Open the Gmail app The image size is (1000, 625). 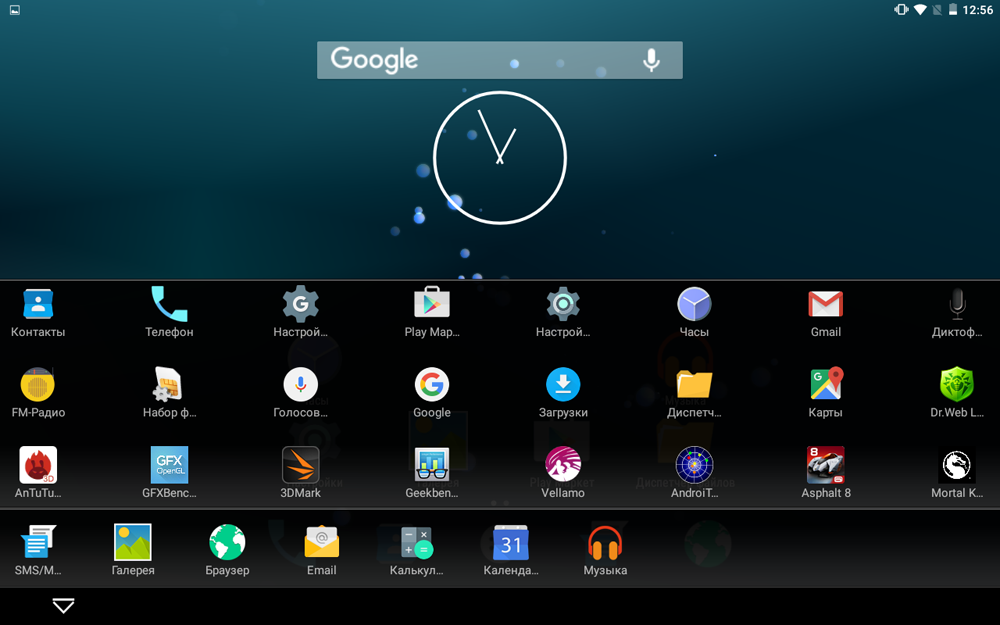click(825, 304)
